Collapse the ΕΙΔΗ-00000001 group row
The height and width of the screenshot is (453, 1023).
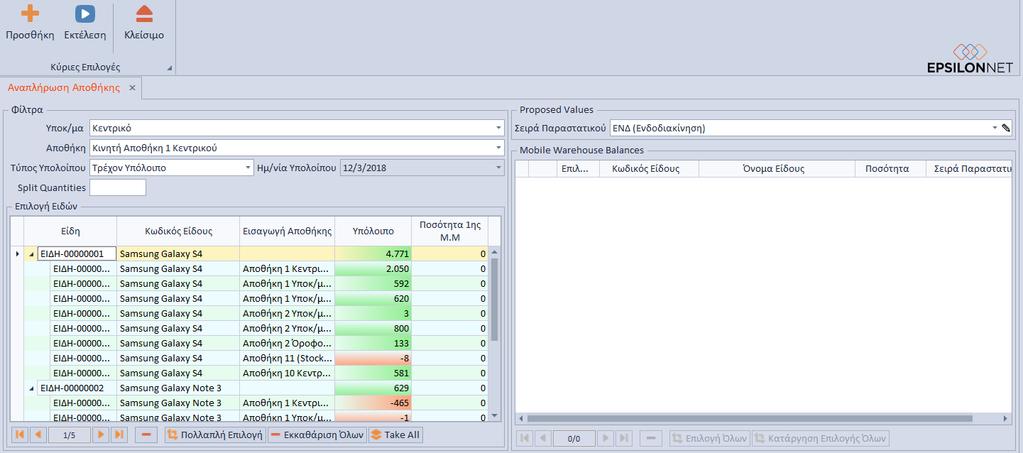[x=31, y=253]
